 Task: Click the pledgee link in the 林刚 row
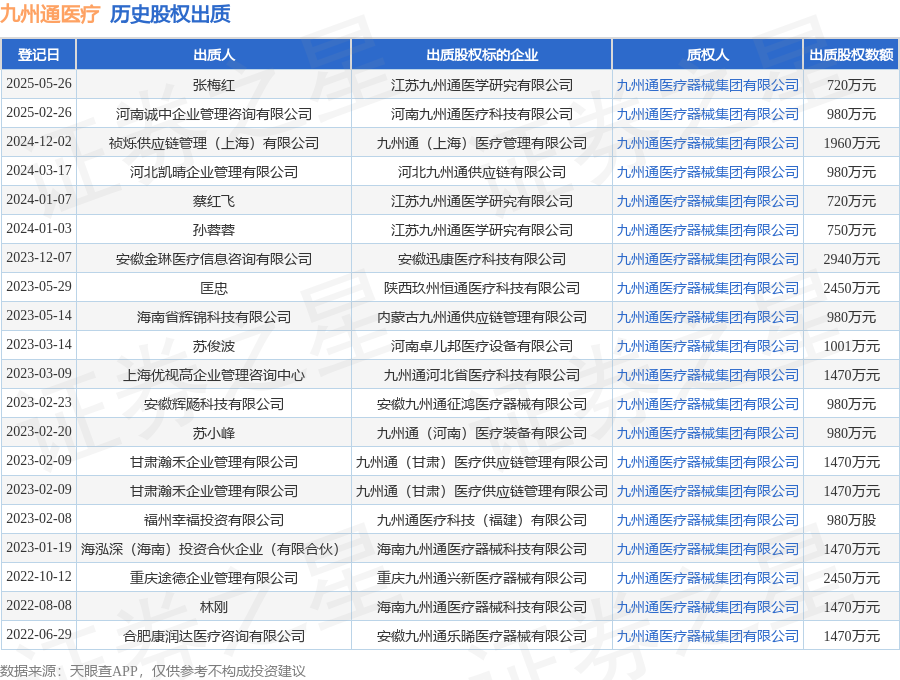pyautogui.click(x=707, y=607)
